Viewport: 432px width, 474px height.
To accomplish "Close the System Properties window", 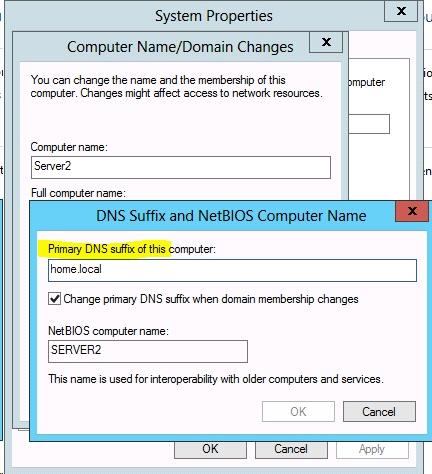I will [401, 11].
